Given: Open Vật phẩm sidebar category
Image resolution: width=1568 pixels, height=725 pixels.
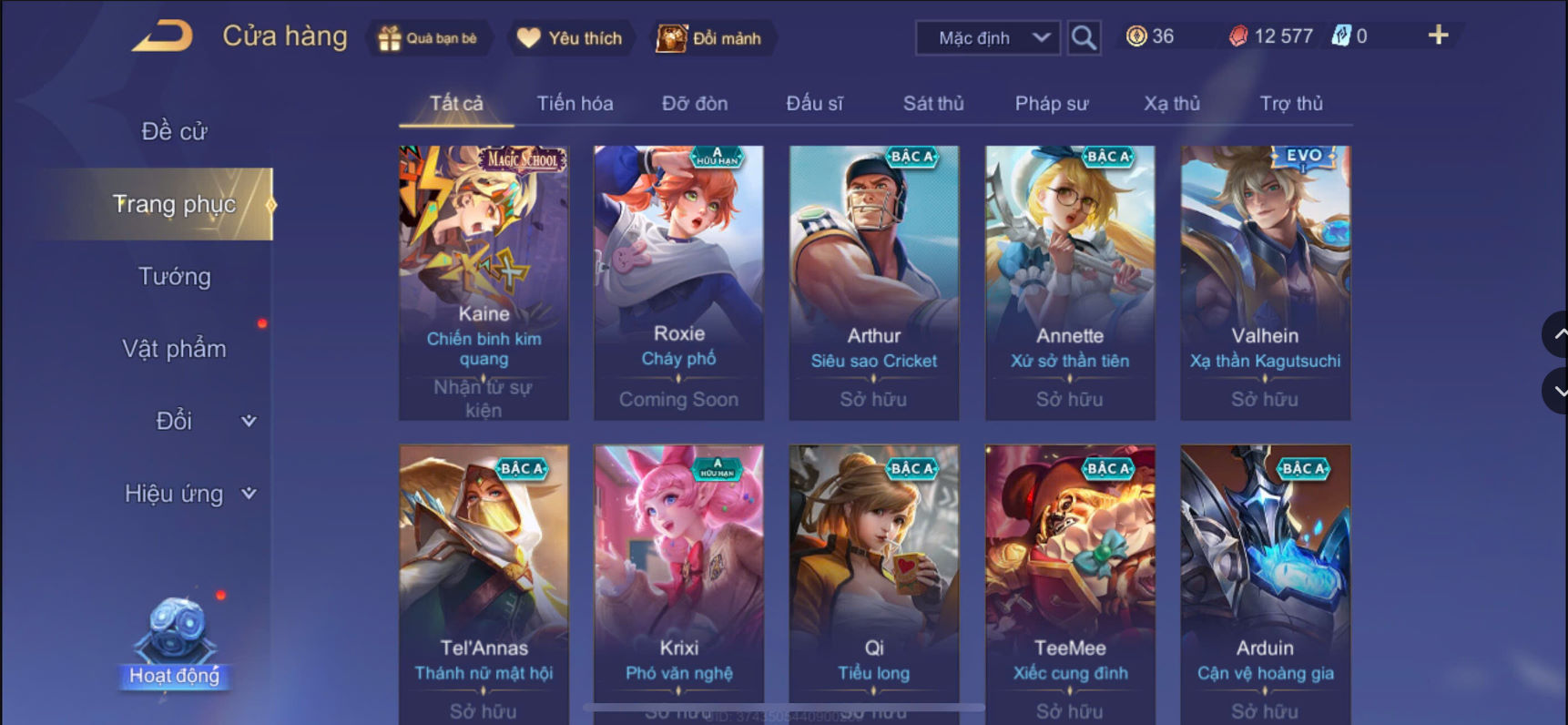Looking at the screenshot, I should tap(174, 349).
